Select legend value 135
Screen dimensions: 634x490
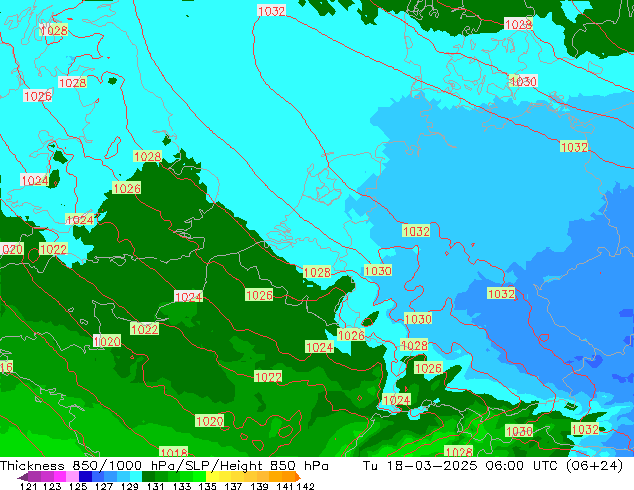click(x=207, y=486)
